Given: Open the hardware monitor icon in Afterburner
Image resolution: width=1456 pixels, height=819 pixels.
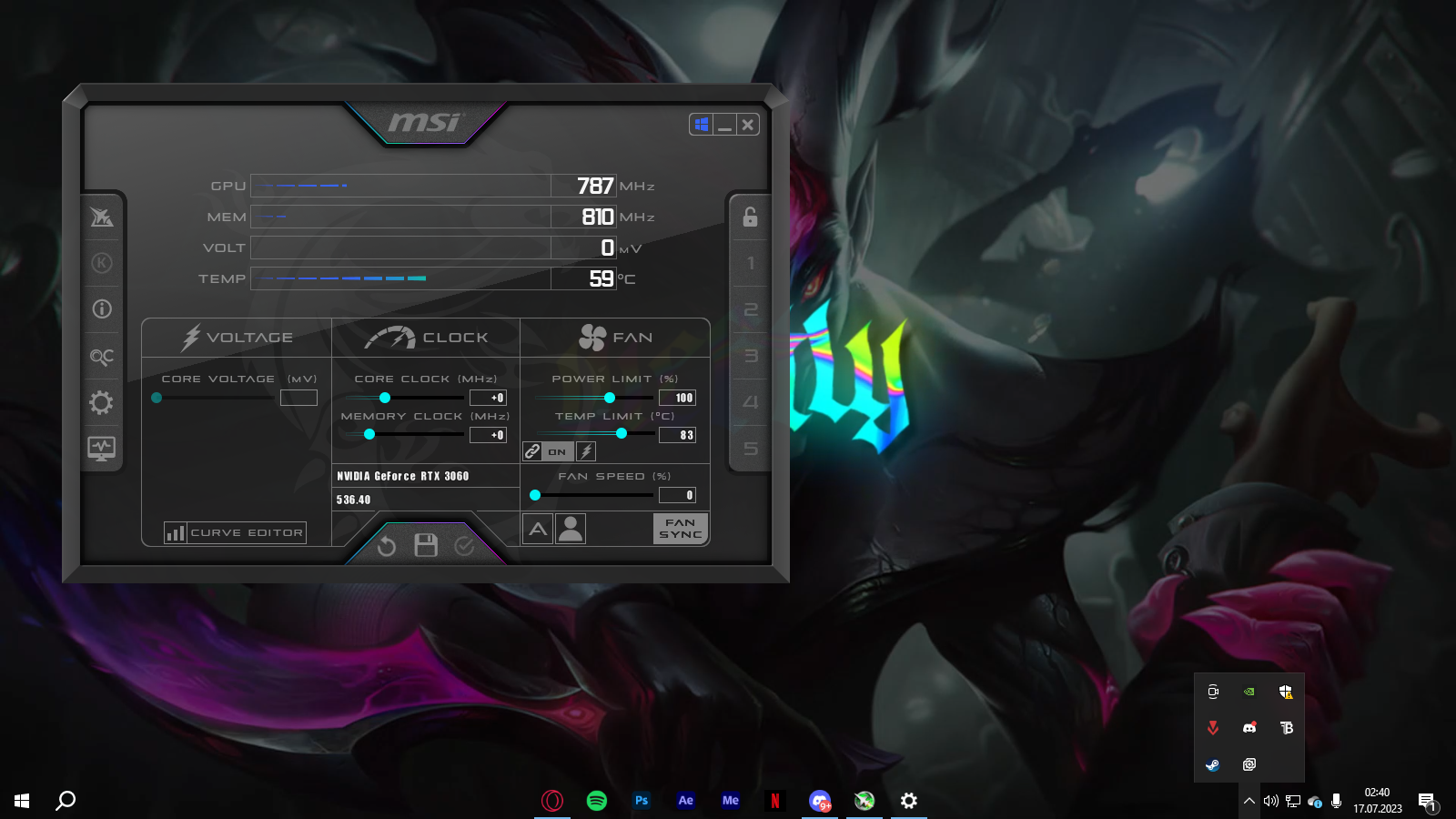Looking at the screenshot, I should [x=101, y=449].
